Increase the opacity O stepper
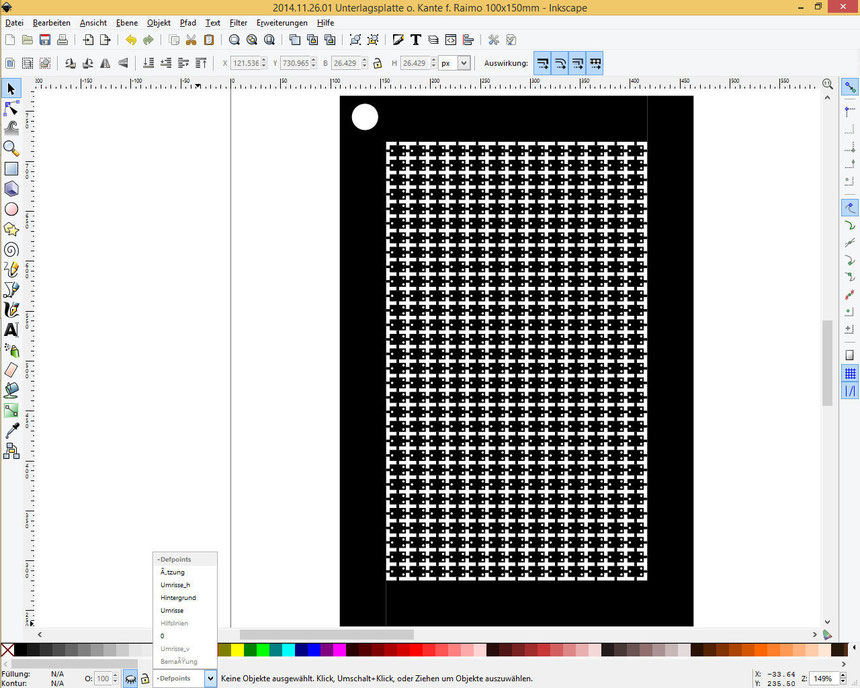Viewport: 860px width, 688px height. coord(115,675)
